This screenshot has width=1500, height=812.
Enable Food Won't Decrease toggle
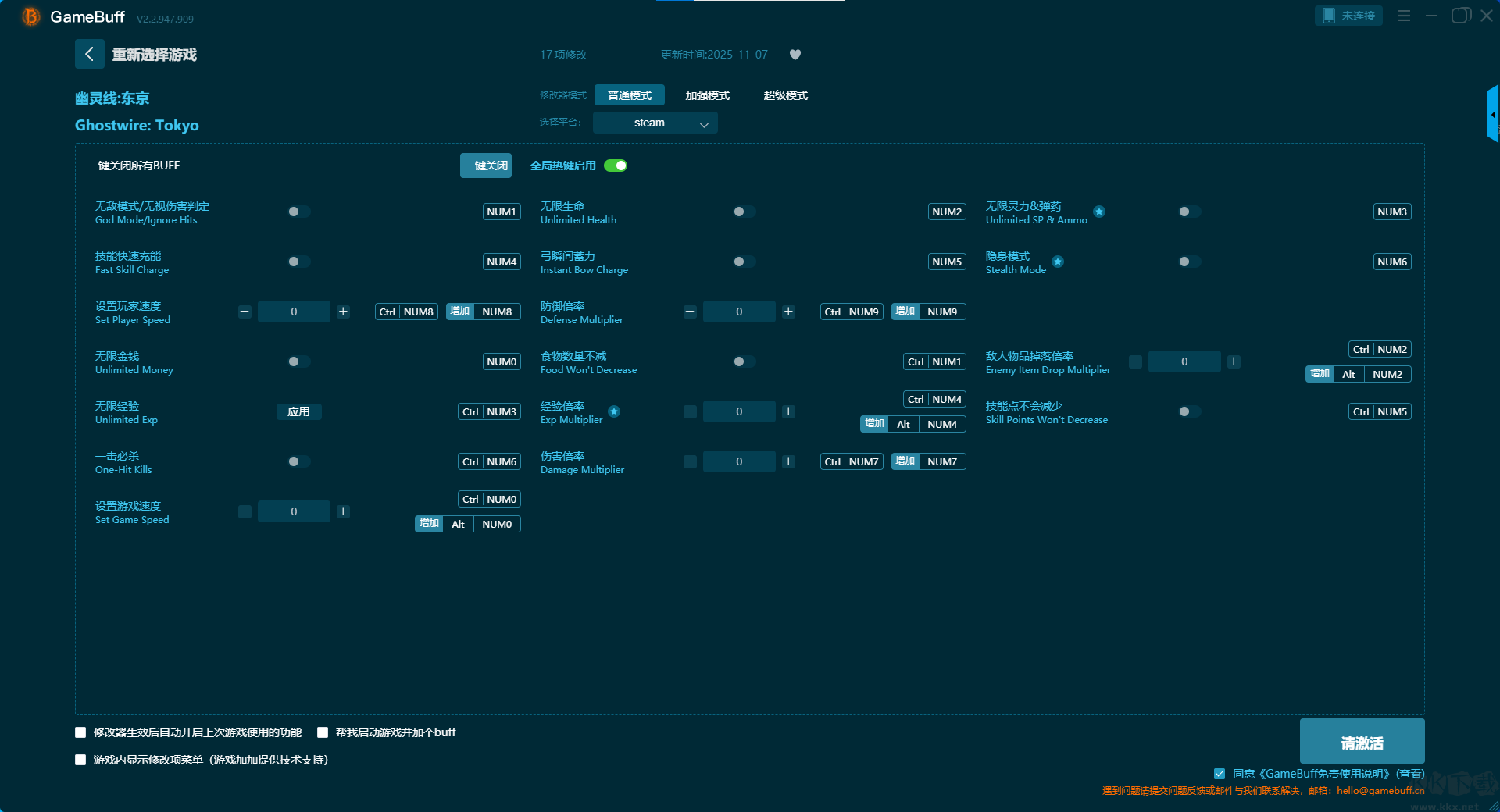(744, 361)
